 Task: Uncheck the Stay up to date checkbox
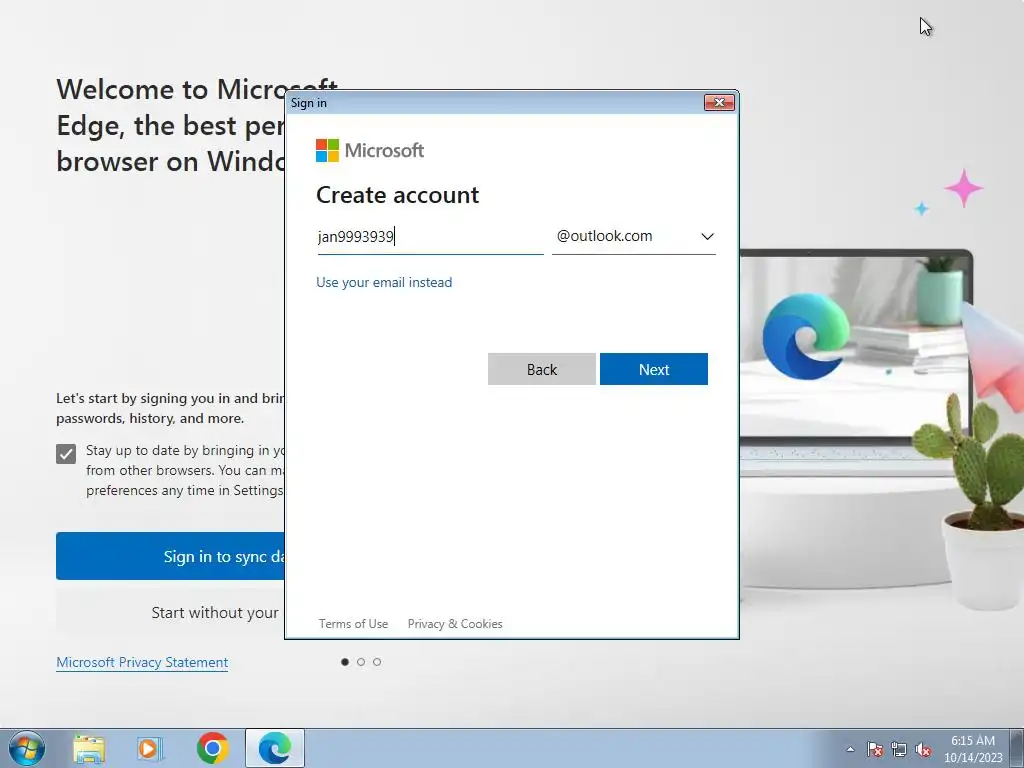[x=66, y=453]
